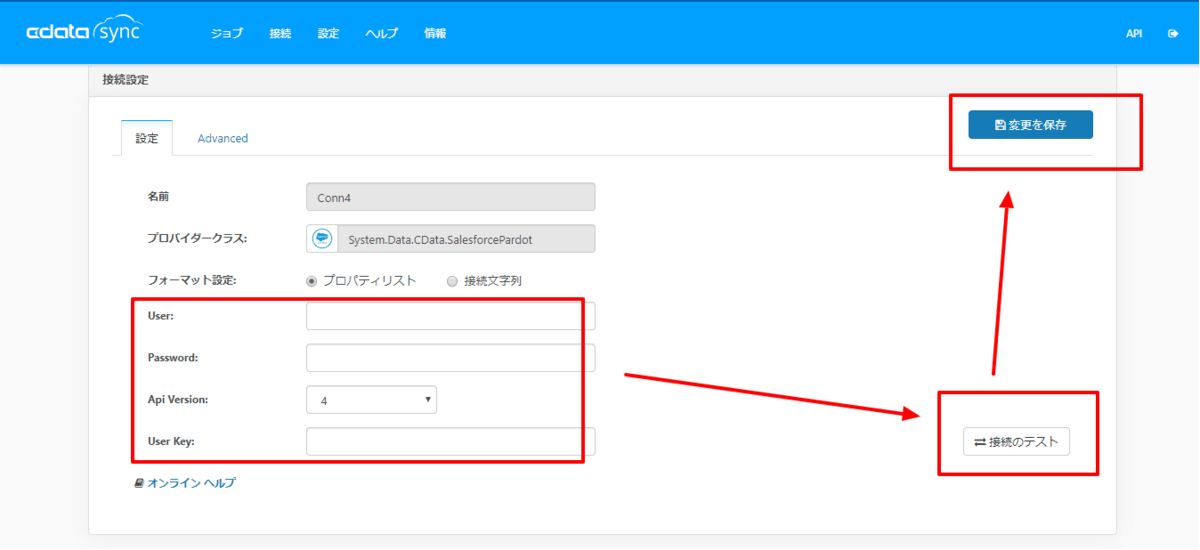Image resolution: width=1200 pixels, height=550 pixels.
Task: Open the 設定 menu in header
Action: (329, 33)
